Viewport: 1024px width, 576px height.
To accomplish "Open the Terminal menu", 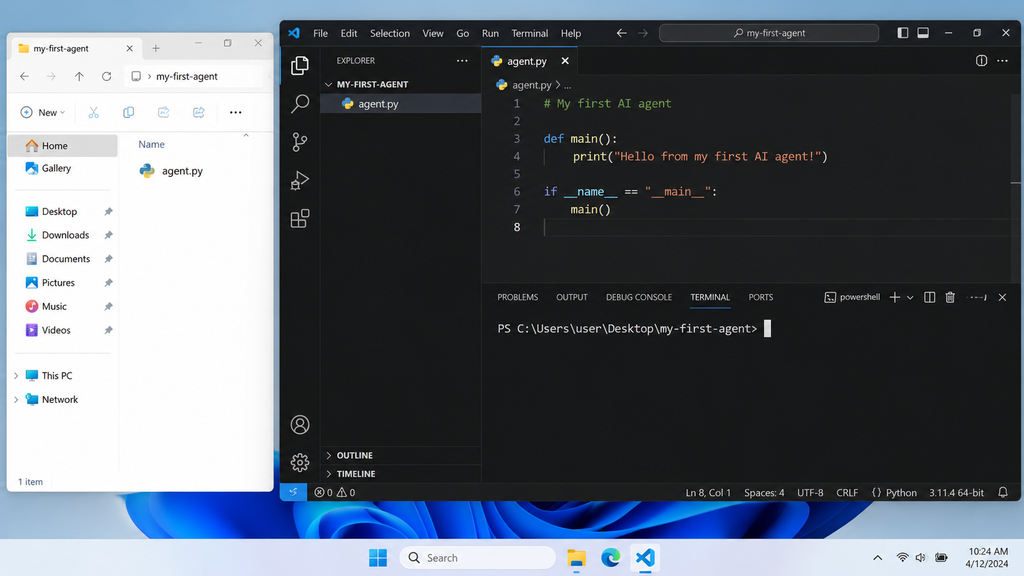I will (530, 33).
